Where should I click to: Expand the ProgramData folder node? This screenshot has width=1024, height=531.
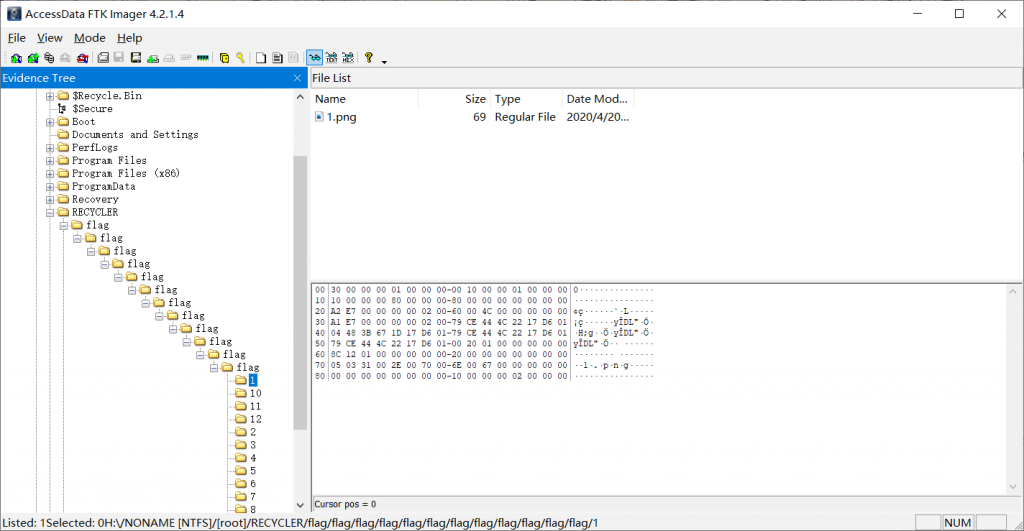(x=50, y=187)
